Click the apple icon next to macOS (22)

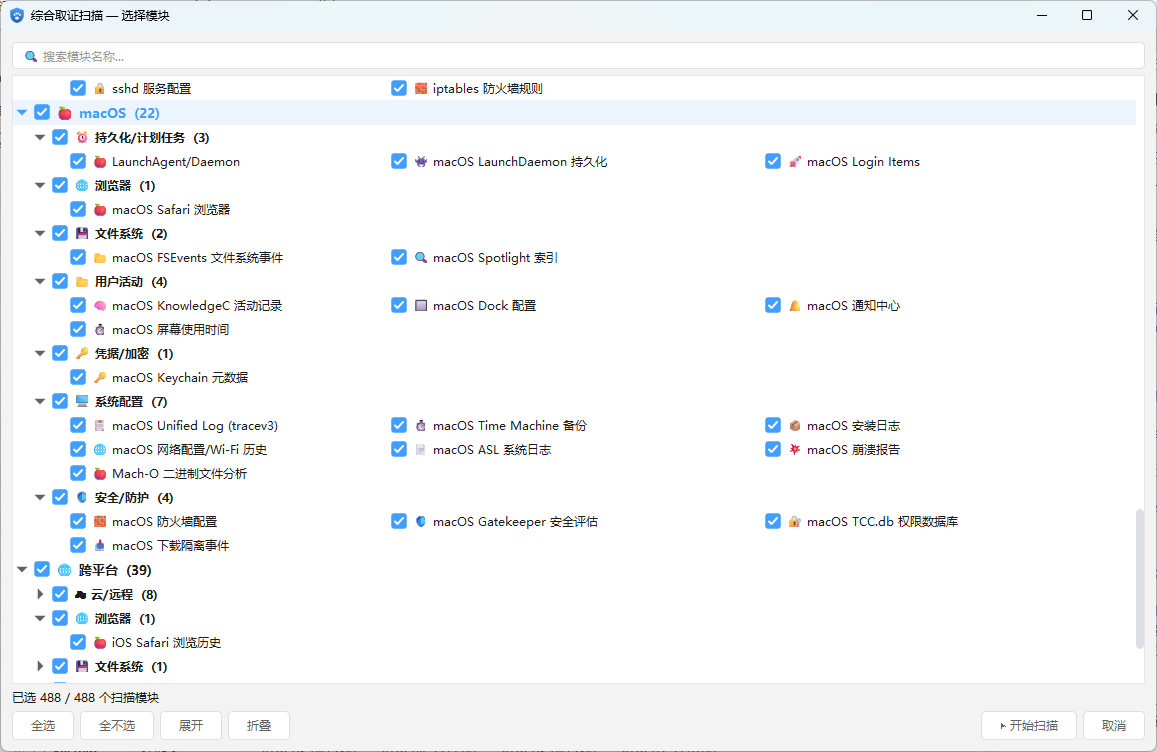[65, 113]
